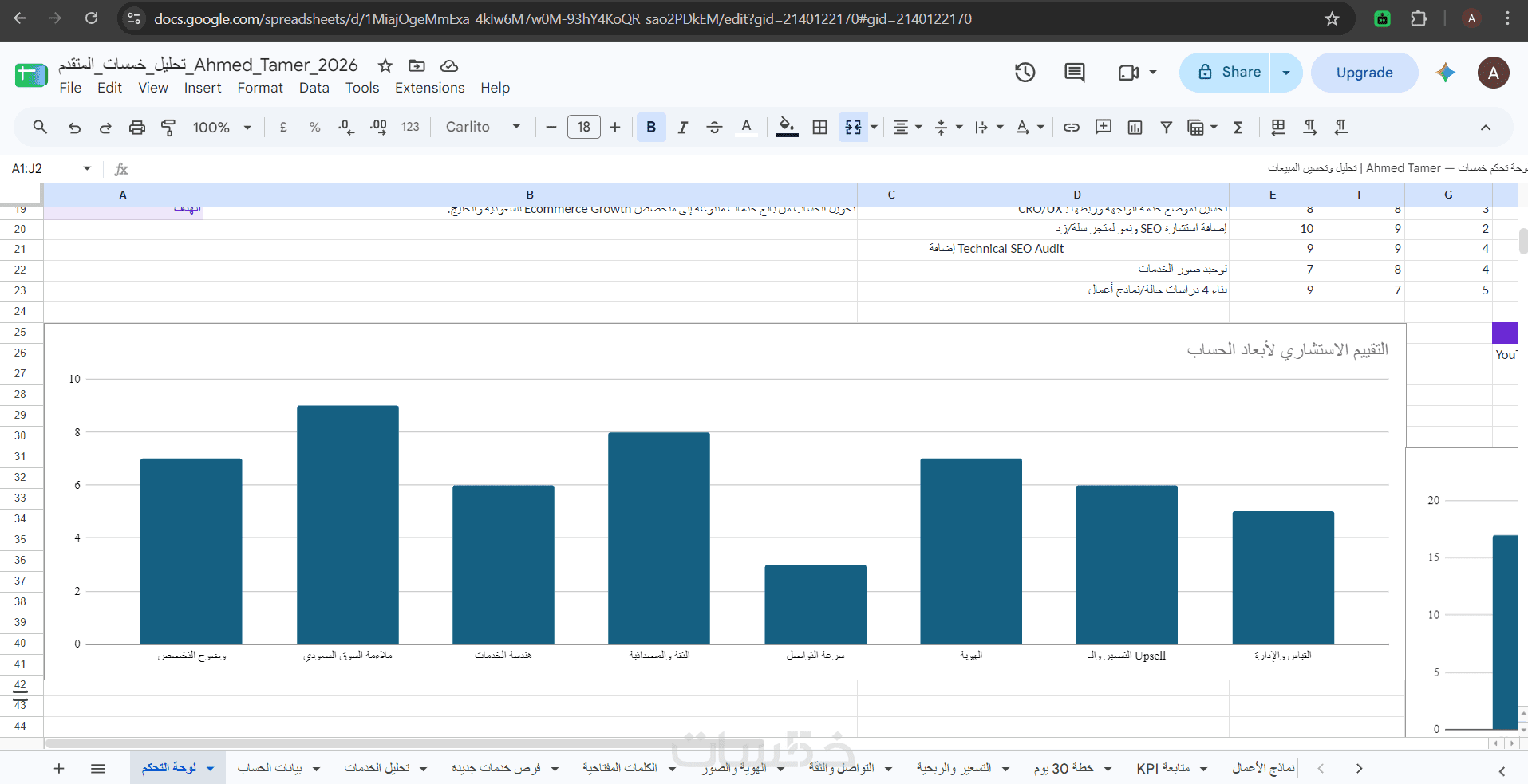Insert a comment from toolbar
The height and width of the screenshot is (784, 1528).
click(1104, 128)
